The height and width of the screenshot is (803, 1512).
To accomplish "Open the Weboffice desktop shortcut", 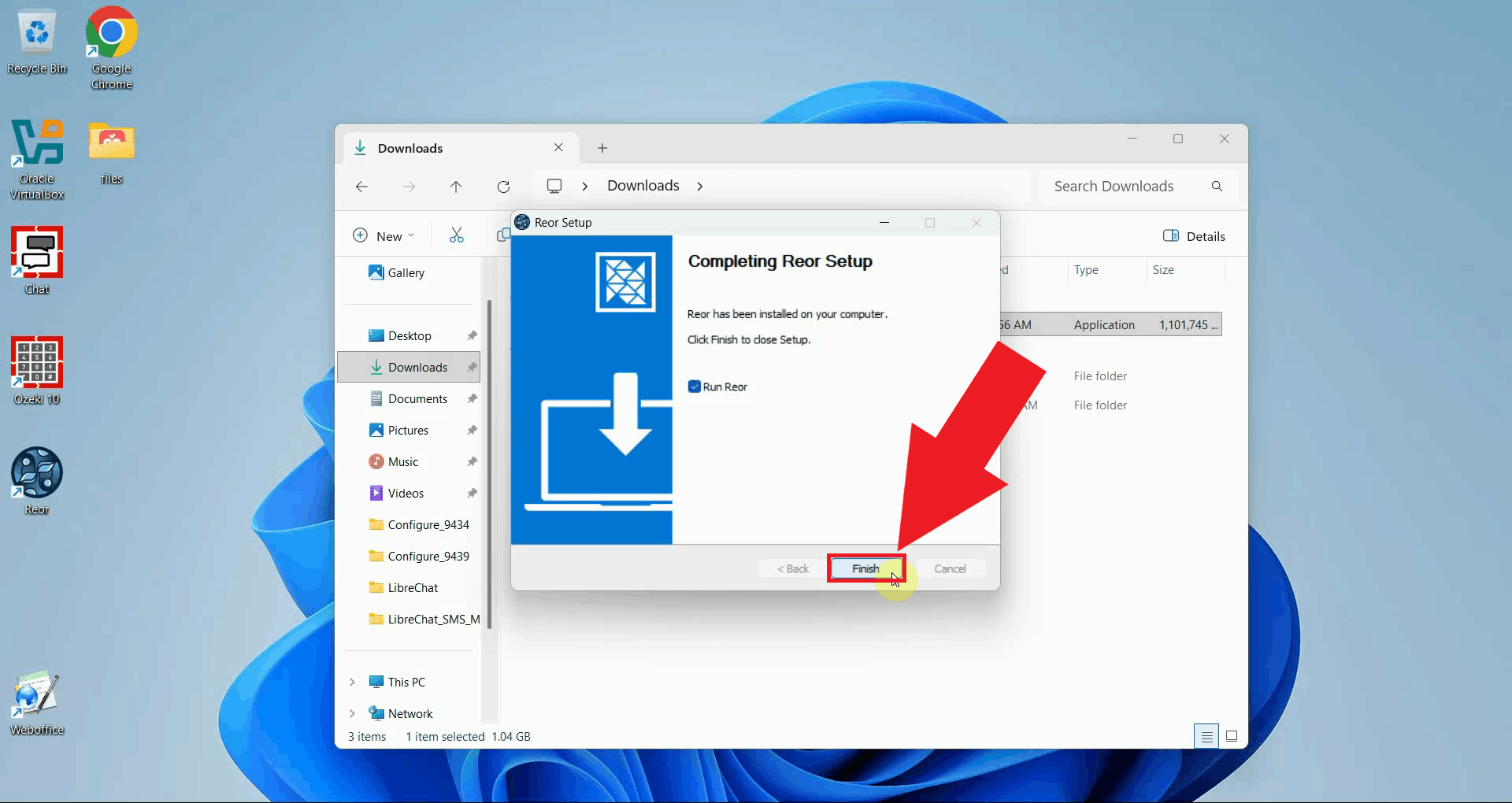I will 37,702.
